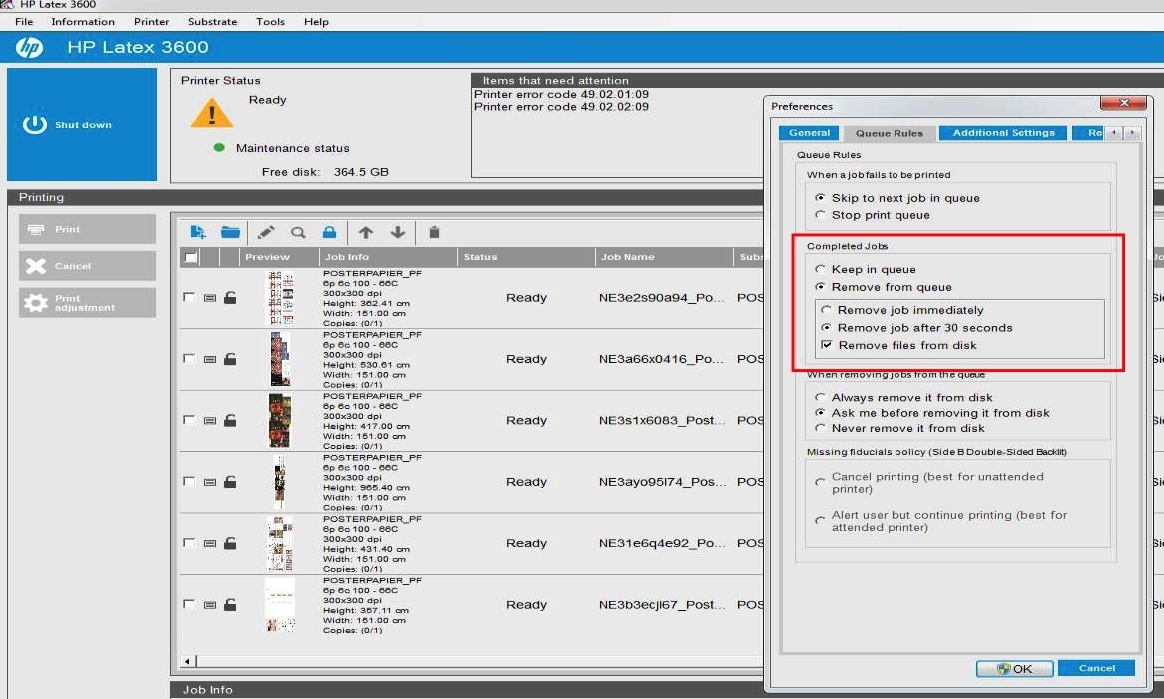Click list icon of job NE3s1x6083_Post...
The image size is (1164, 699).
point(210,421)
